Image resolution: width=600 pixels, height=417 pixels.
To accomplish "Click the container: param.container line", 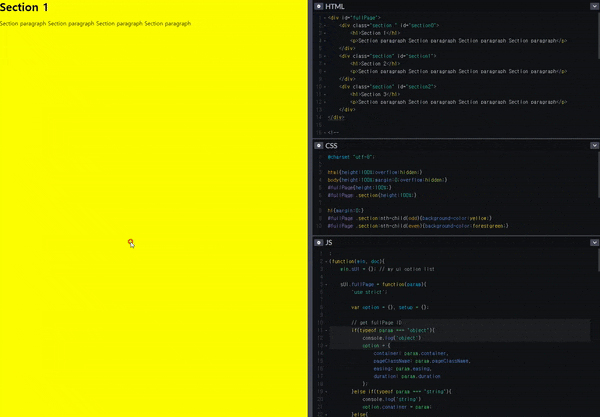I will [x=411, y=353].
